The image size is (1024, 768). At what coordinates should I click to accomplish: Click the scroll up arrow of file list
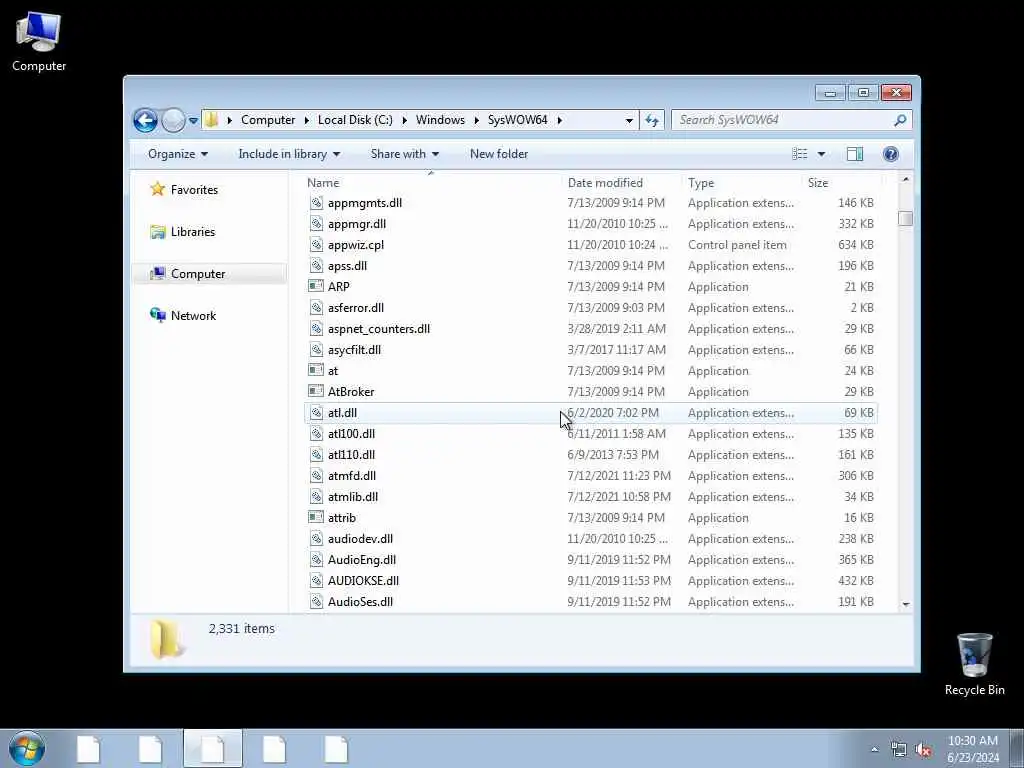click(x=905, y=180)
